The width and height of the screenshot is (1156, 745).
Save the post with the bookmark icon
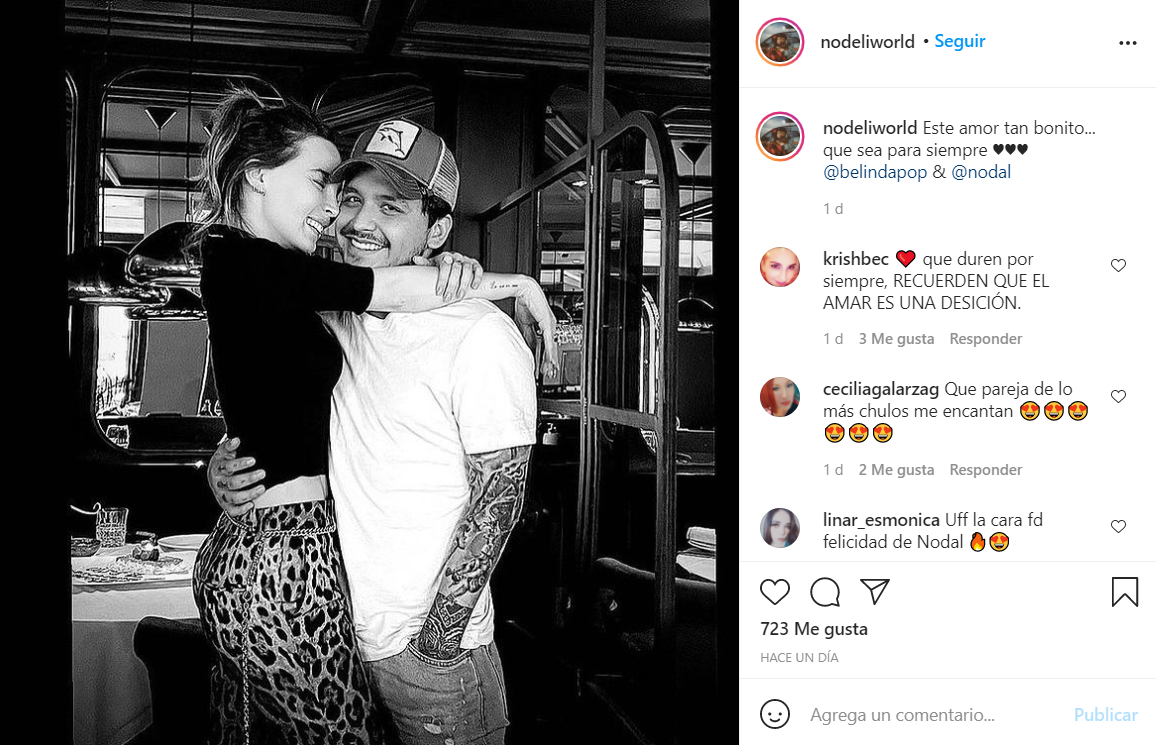point(1124,592)
